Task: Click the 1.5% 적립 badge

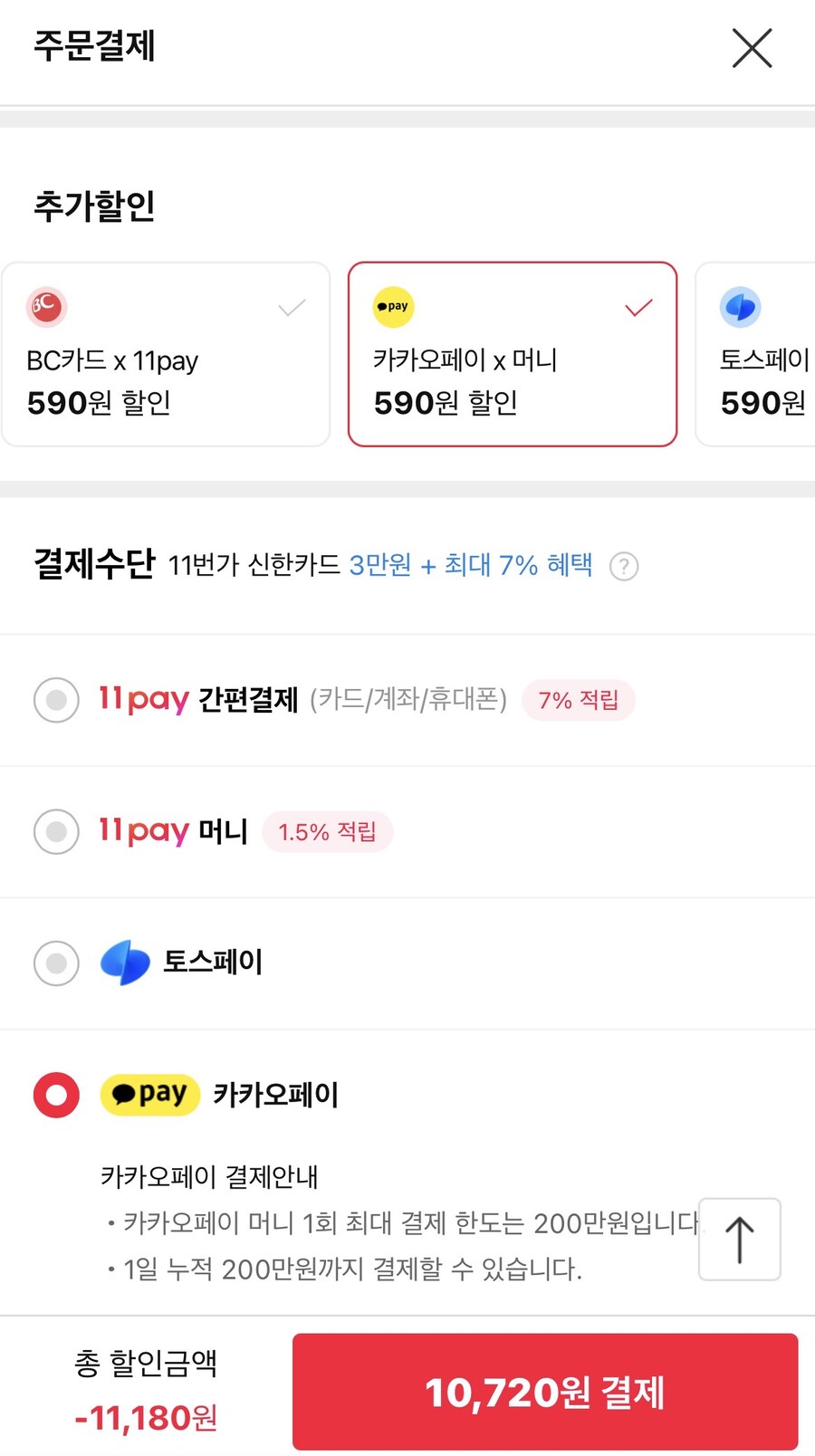Action: pos(327,831)
